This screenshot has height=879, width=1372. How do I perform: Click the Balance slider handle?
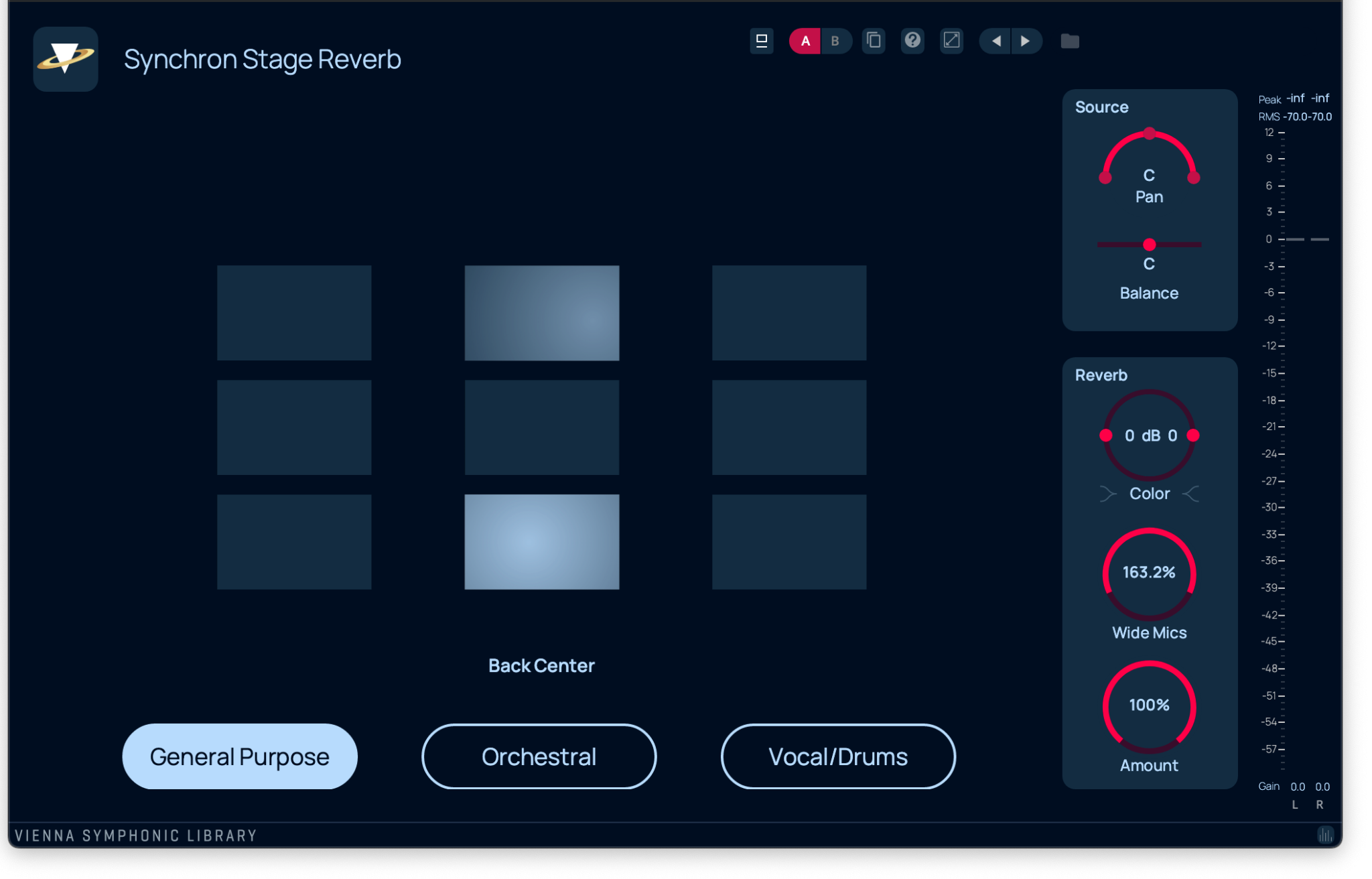pos(1150,245)
